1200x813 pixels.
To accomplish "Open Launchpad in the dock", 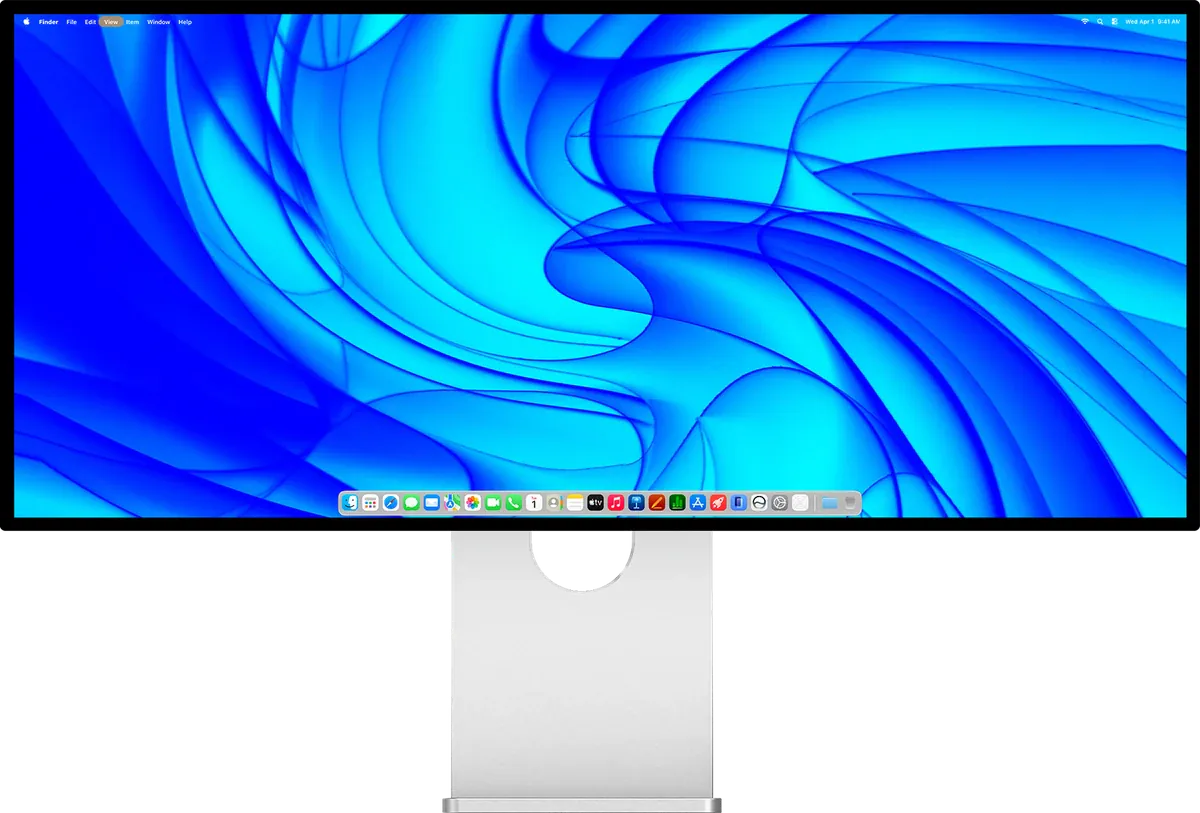I will pos(370,503).
